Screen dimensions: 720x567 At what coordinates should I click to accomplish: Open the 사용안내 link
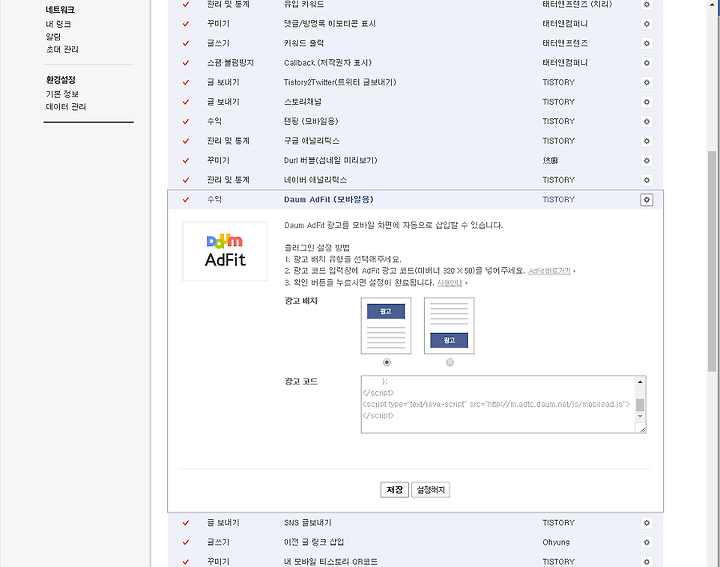click(x=450, y=283)
